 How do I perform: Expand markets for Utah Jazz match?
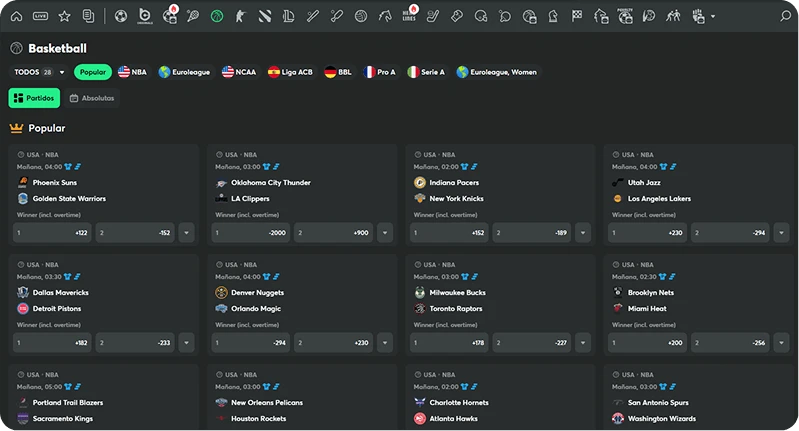click(781, 233)
